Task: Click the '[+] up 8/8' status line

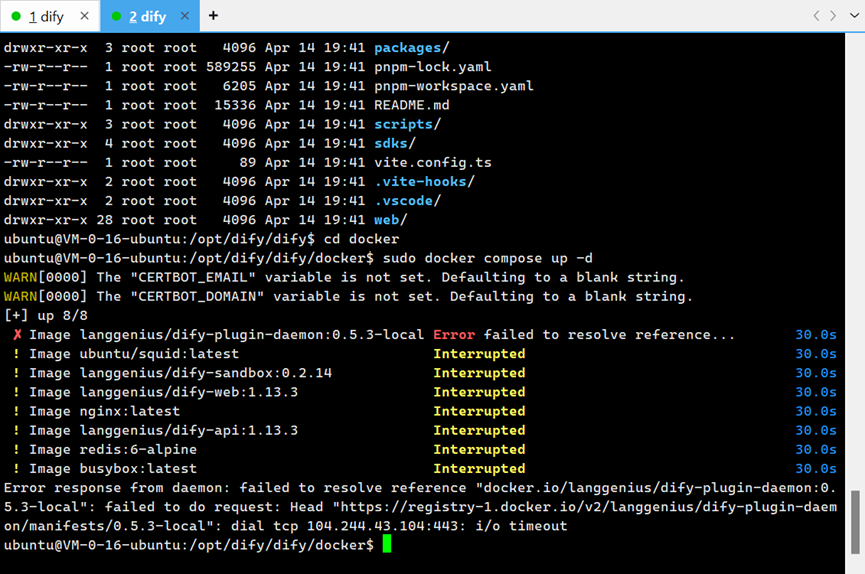Action: pos(46,316)
